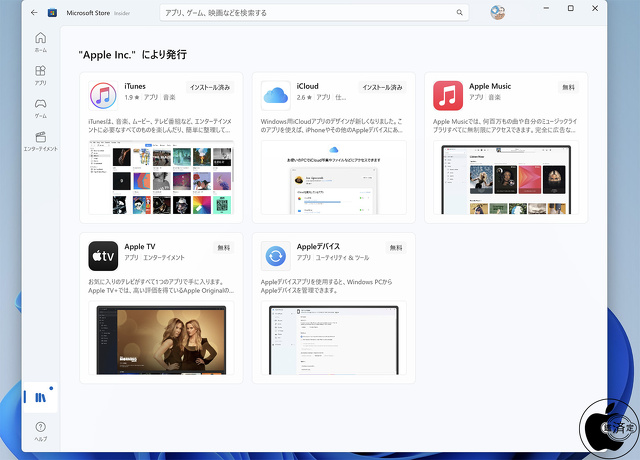The width and height of the screenshot is (640, 460).
Task: Open the Apple TV screenshot thumbnail
Action: [x=161, y=338]
